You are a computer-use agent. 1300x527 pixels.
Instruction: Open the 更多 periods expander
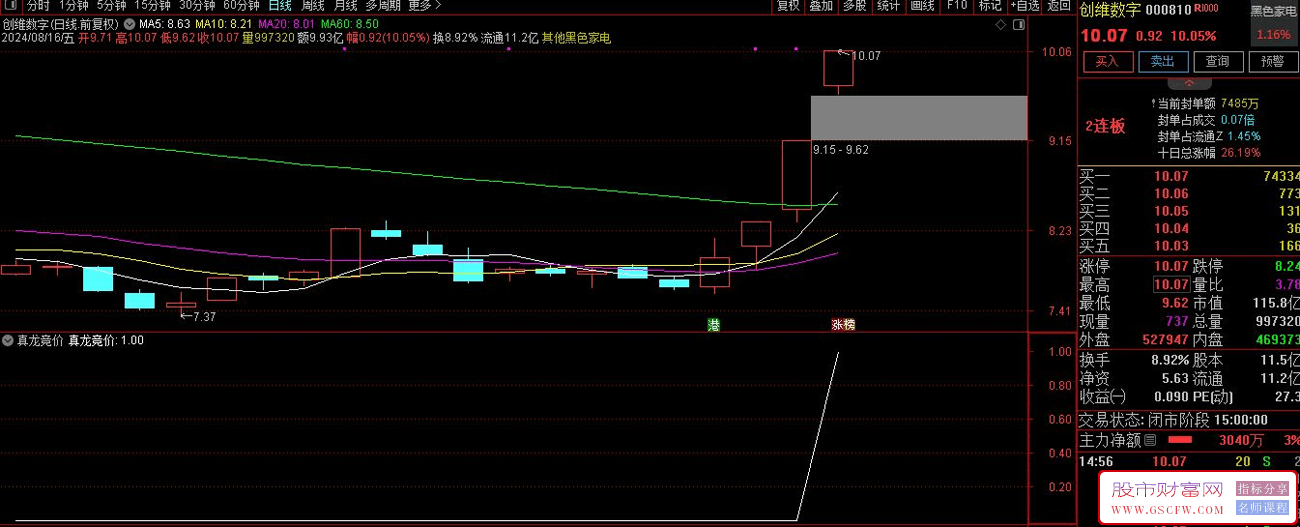425,5
